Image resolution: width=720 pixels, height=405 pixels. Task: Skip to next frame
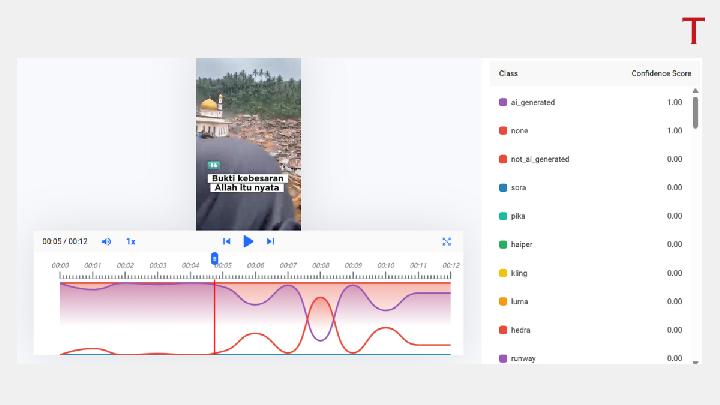click(x=270, y=241)
